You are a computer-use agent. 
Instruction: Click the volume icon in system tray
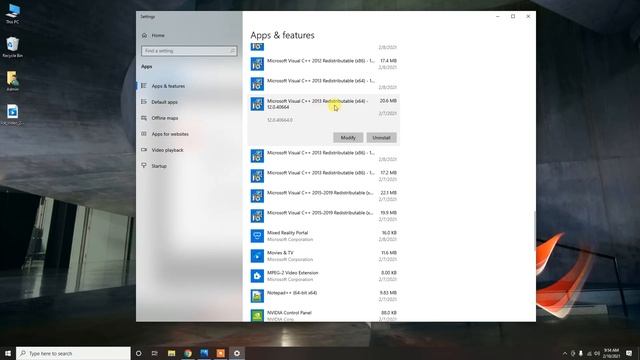pos(597,353)
